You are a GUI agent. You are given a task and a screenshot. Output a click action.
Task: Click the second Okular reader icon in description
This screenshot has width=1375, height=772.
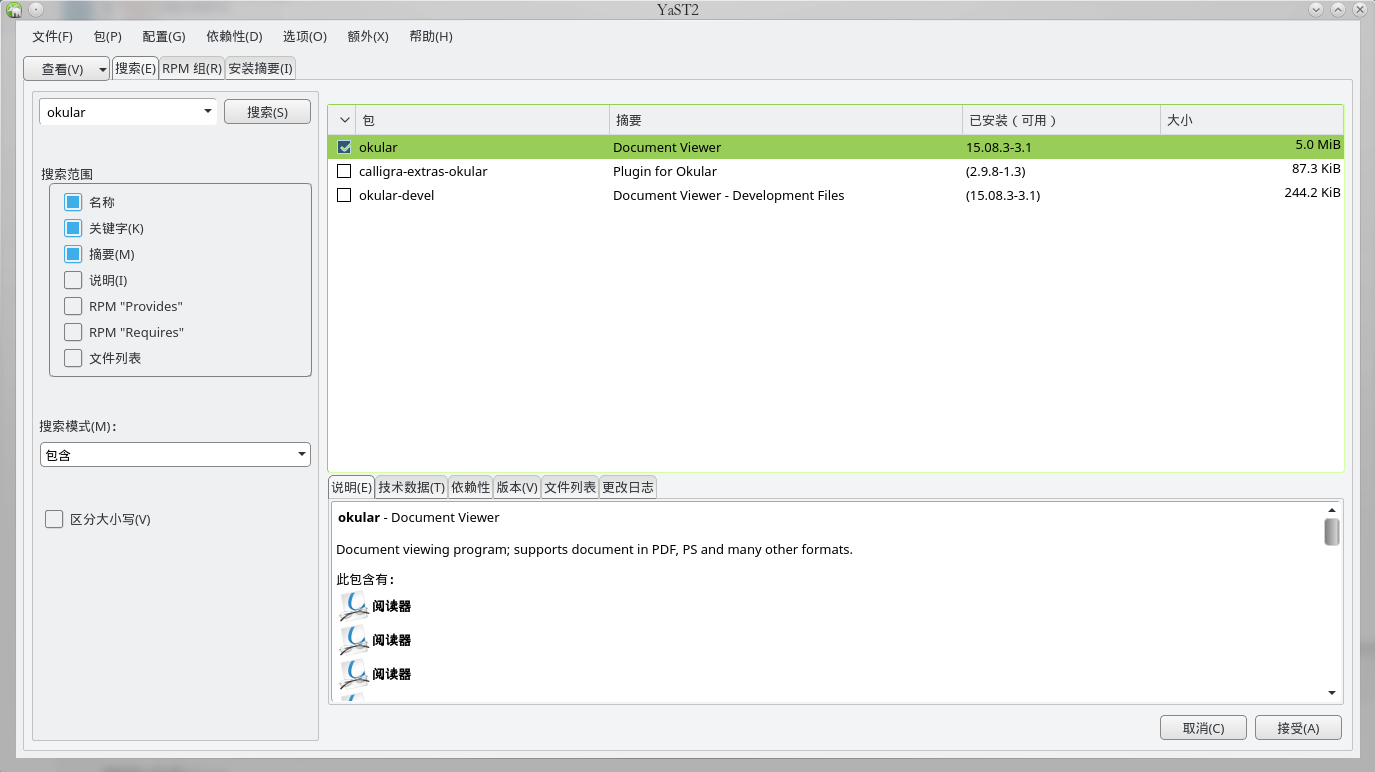tap(354, 641)
